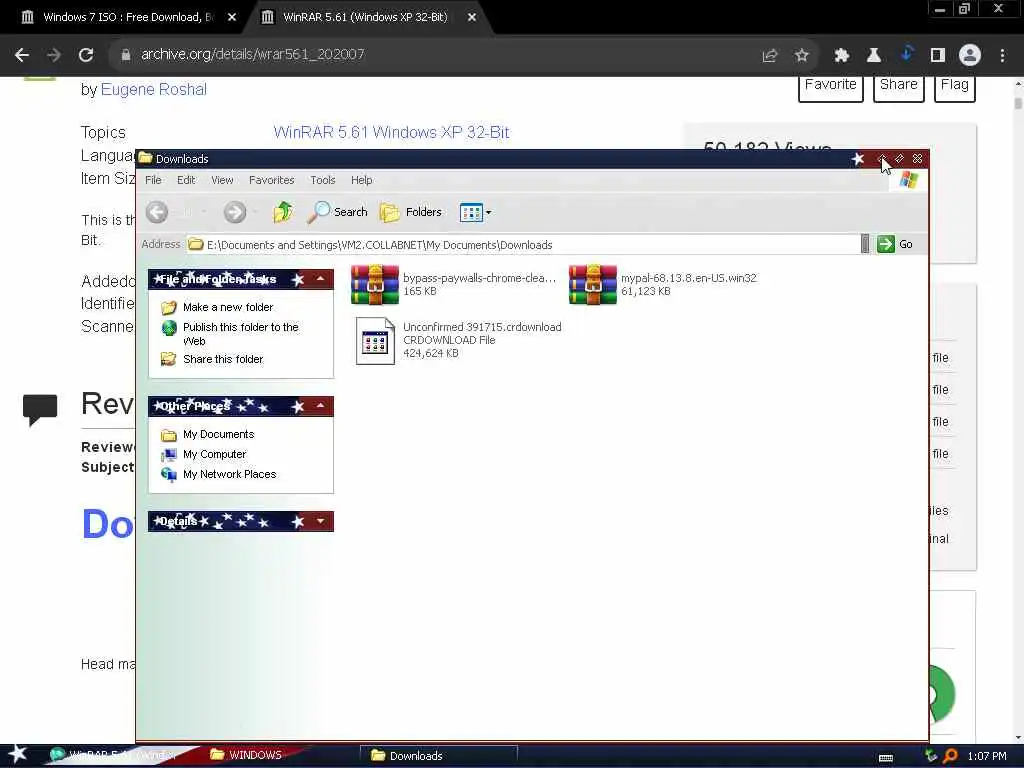Open the Tools menu in Downloads window
The height and width of the screenshot is (768, 1024).
tap(323, 180)
